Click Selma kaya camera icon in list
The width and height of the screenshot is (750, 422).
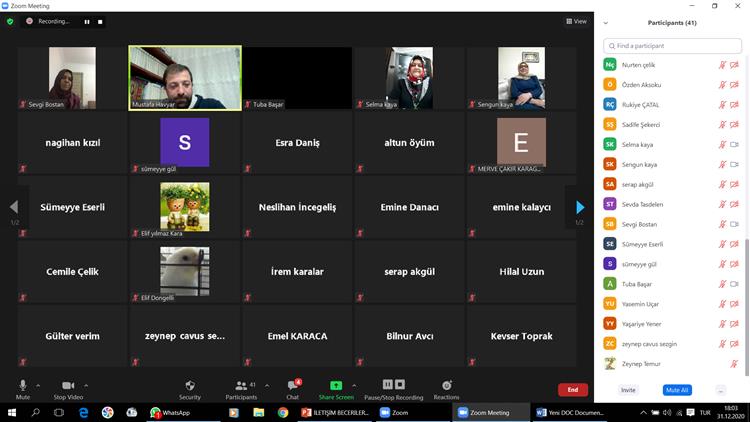pyautogui.click(x=734, y=144)
